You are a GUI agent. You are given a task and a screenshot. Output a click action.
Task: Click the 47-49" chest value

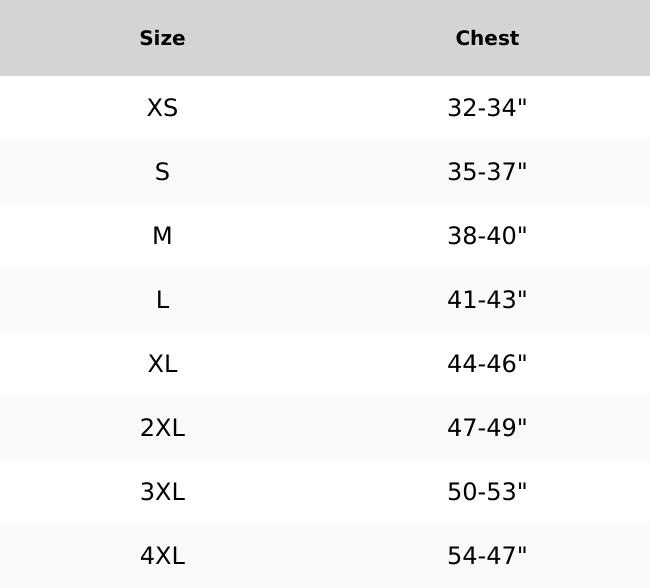487,428
